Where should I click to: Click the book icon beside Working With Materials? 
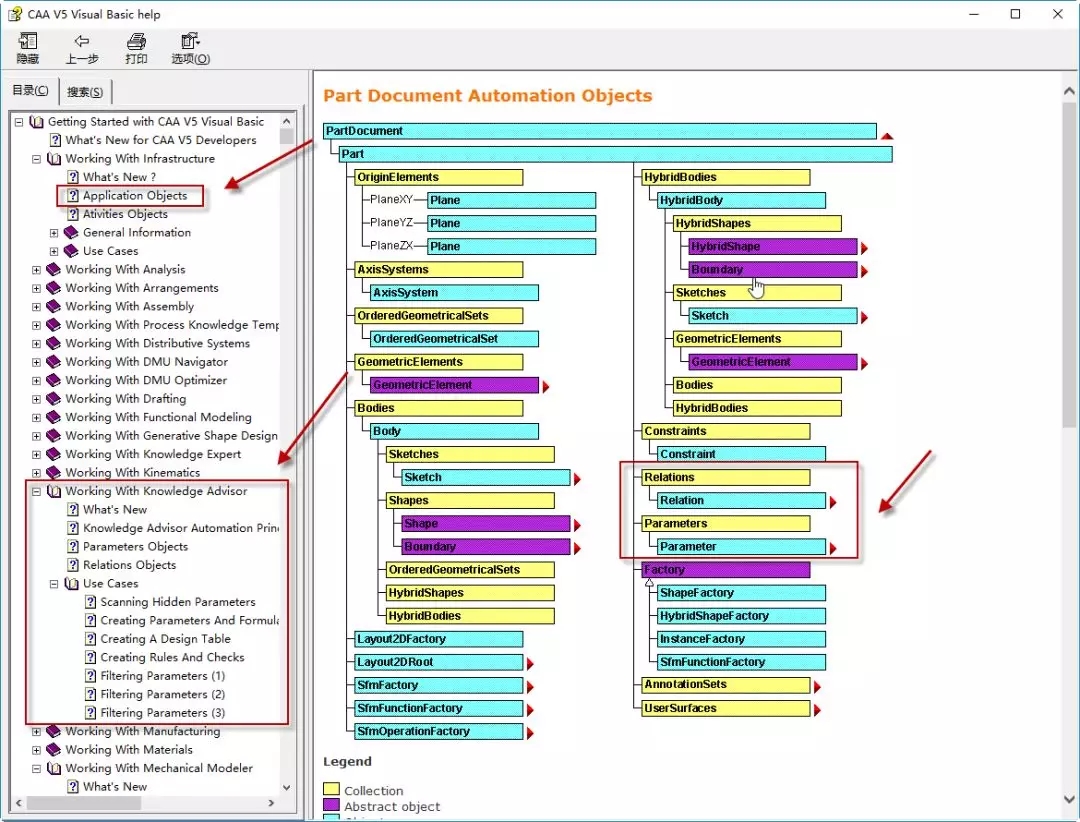[54, 750]
